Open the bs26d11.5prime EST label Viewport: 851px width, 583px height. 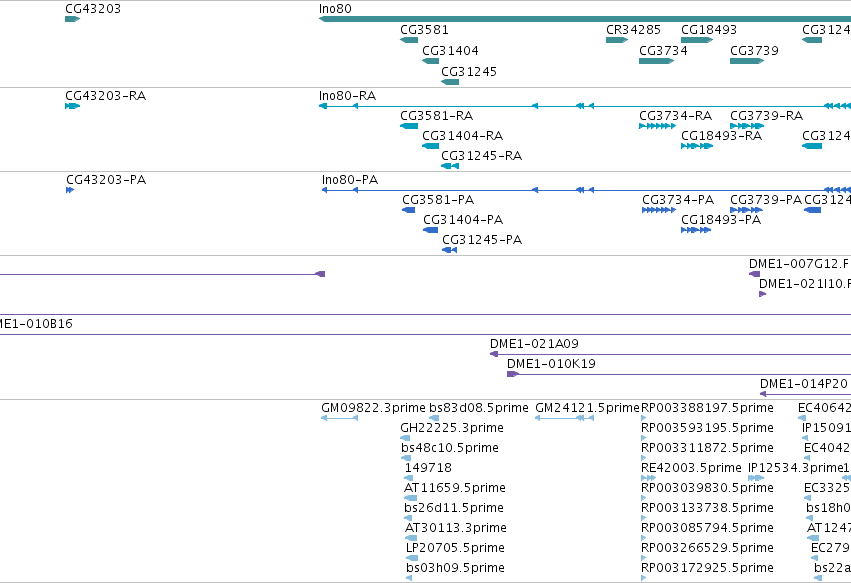454,508
